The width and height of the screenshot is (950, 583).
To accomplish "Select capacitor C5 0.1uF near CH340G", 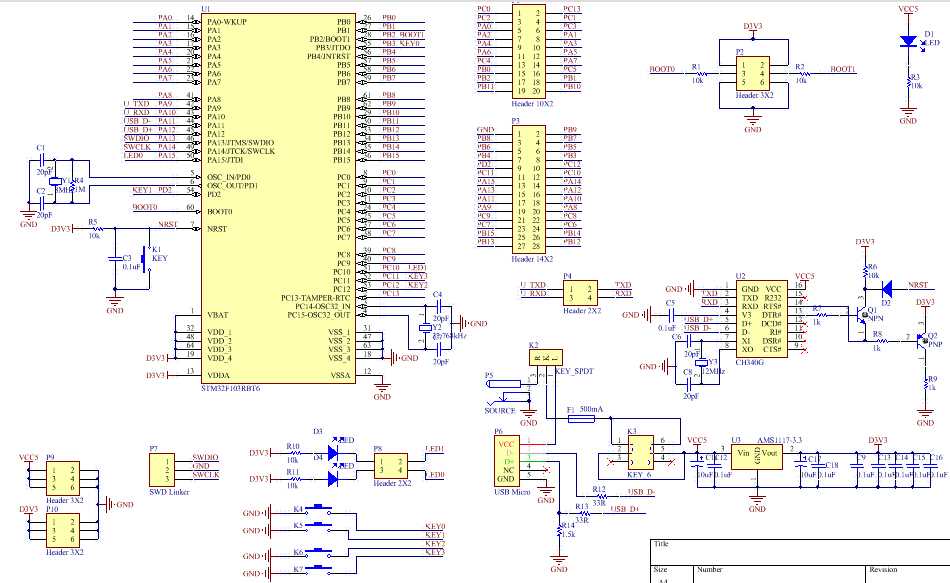I will click(670, 315).
